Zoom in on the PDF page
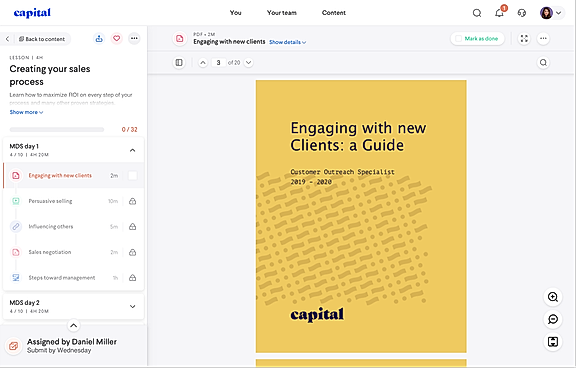 [553, 297]
